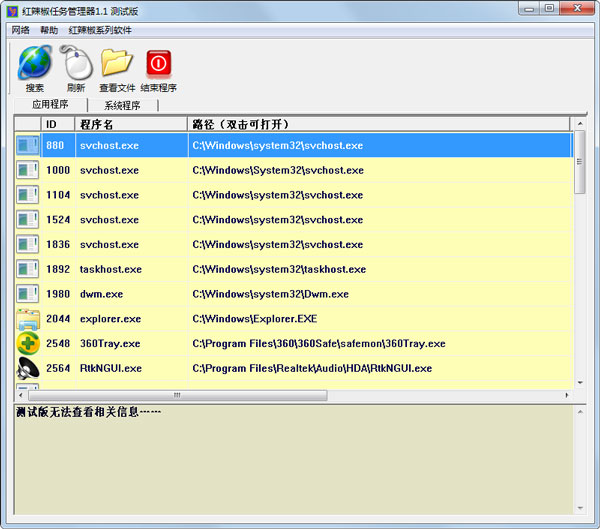This screenshot has width=600, height=529.
Task: Click ID cell 2564
Action: click(58, 368)
